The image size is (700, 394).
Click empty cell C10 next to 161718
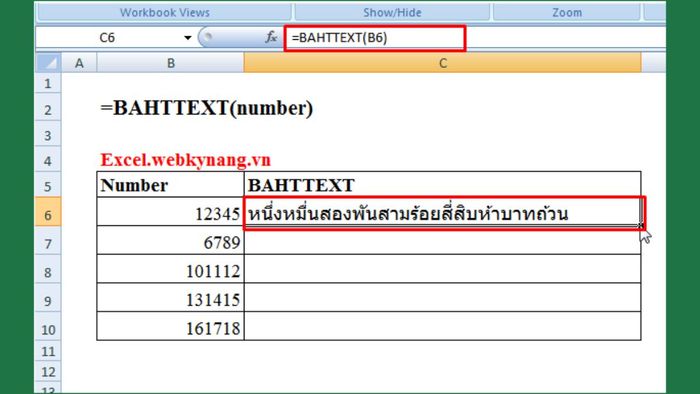tap(442, 327)
